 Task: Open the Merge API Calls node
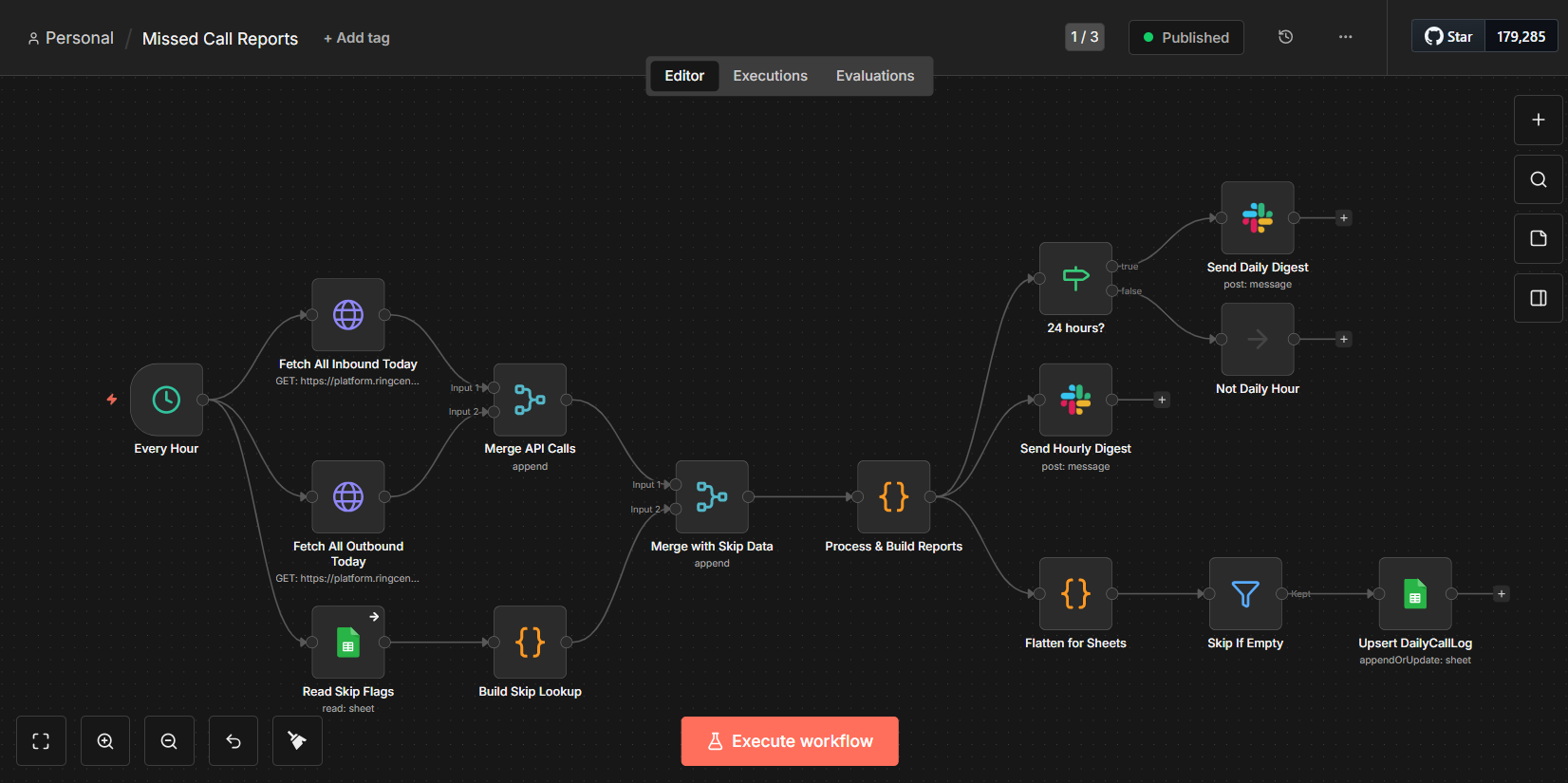(x=530, y=400)
